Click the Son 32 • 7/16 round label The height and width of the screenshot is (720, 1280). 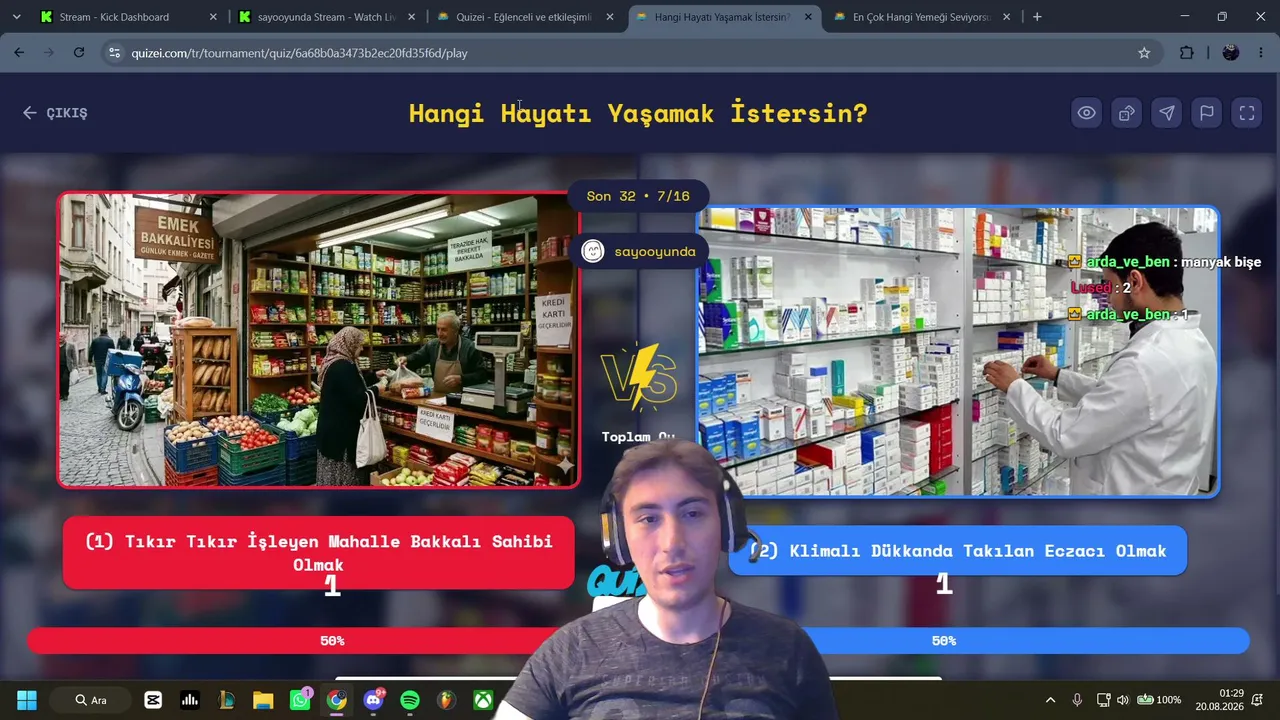(x=638, y=196)
